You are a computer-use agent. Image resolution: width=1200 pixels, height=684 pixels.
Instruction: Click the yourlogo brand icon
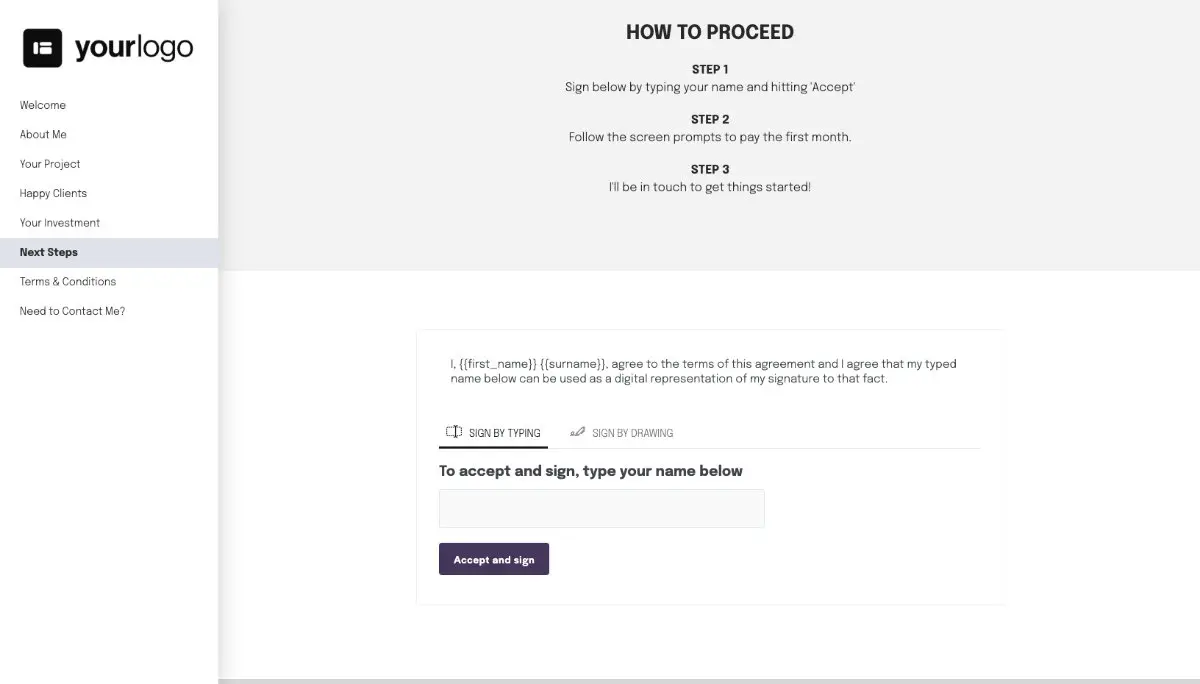[x=41, y=46]
